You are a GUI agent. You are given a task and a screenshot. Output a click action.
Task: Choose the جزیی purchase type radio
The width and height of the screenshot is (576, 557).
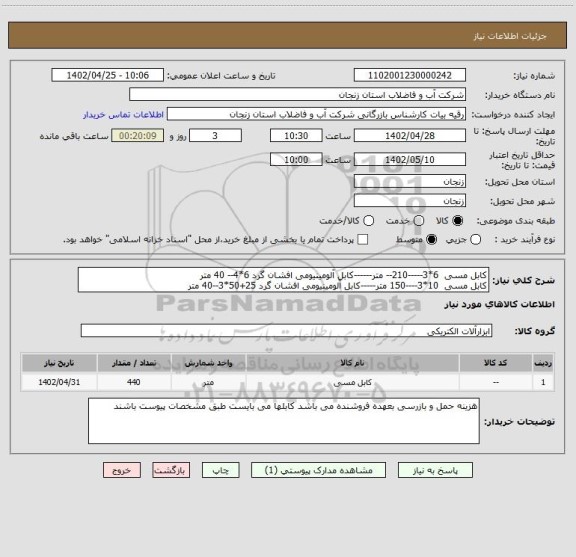(x=475, y=240)
